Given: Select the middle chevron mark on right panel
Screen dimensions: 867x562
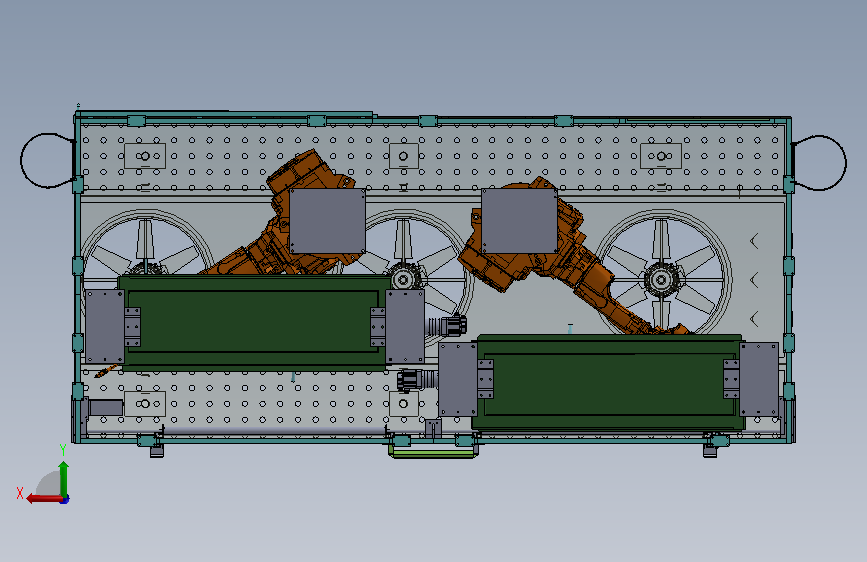Looking at the screenshot, I should (754, 280).
